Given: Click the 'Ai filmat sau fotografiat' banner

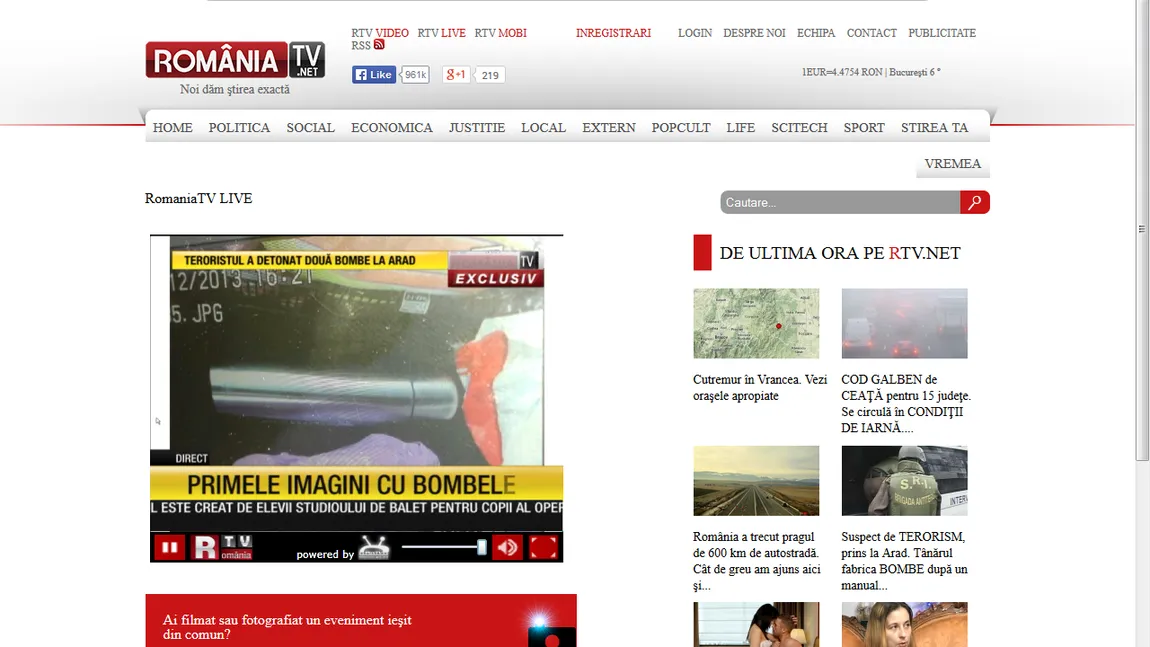Looking at the screenshot, I should coord(361,621).
